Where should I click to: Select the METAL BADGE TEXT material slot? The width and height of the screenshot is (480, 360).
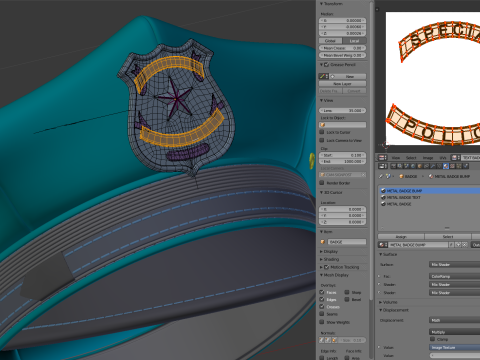click(429, 197)
